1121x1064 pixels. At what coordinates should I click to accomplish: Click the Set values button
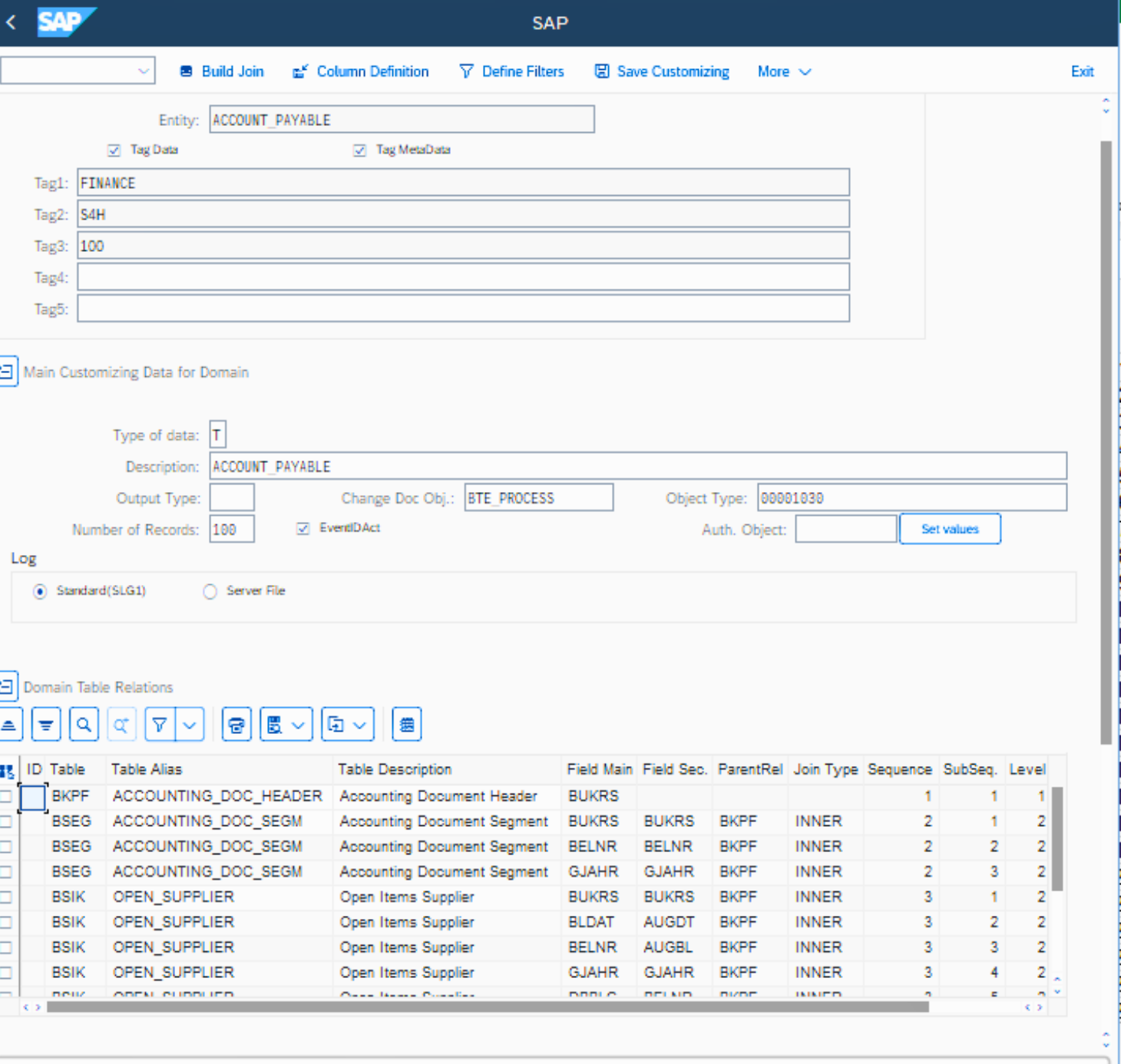tap(949, 529)
